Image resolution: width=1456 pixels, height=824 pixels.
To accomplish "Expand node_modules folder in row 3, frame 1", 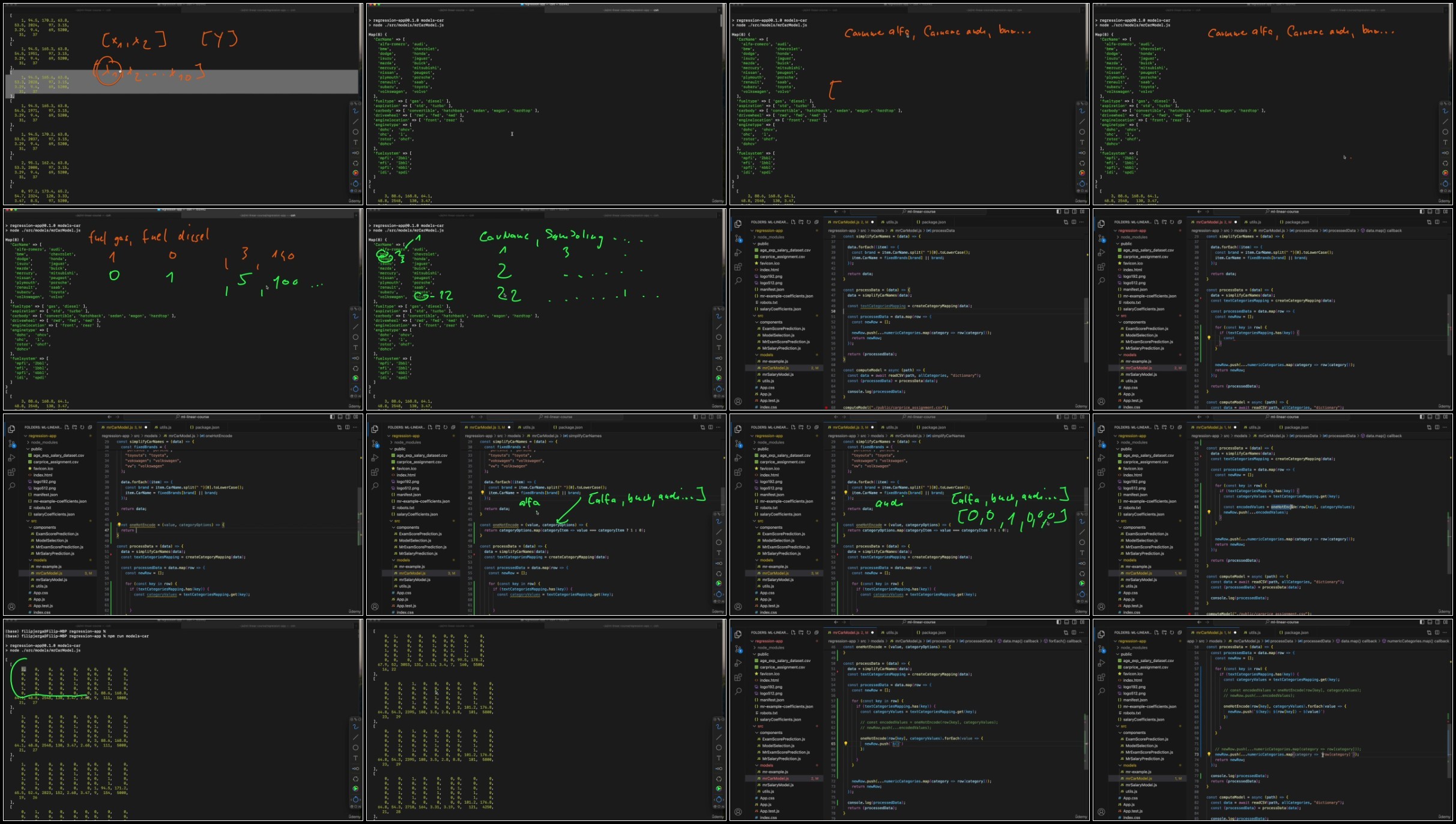I will 43,442.
